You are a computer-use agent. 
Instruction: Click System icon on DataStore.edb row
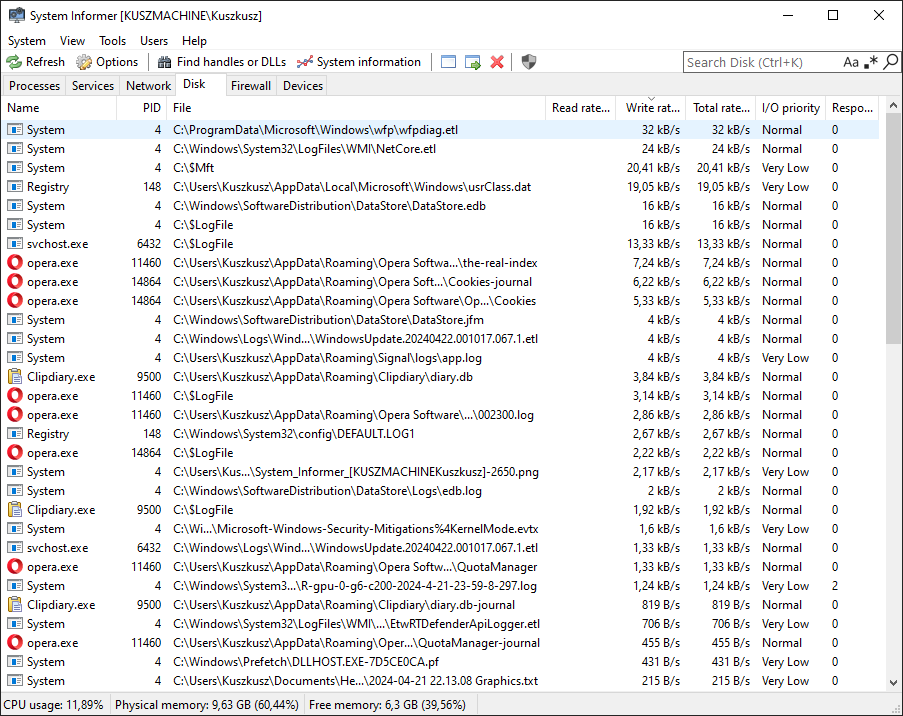tap(15, 206)
